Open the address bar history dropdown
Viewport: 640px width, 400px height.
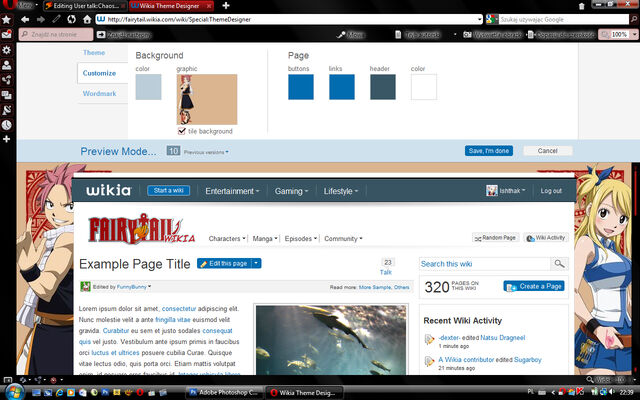click(480, 19)
